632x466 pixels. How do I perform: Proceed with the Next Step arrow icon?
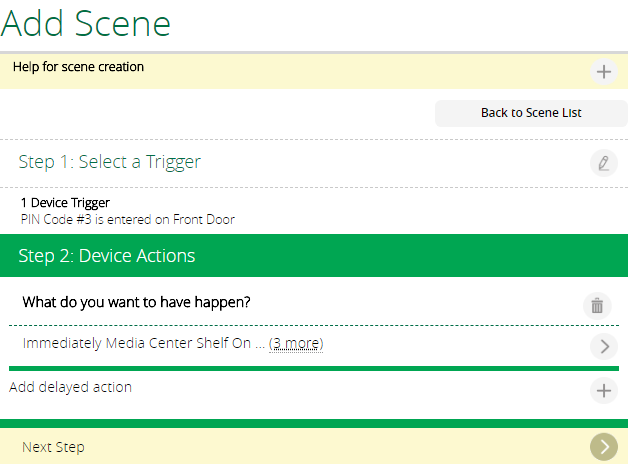(x=603, y=447)
